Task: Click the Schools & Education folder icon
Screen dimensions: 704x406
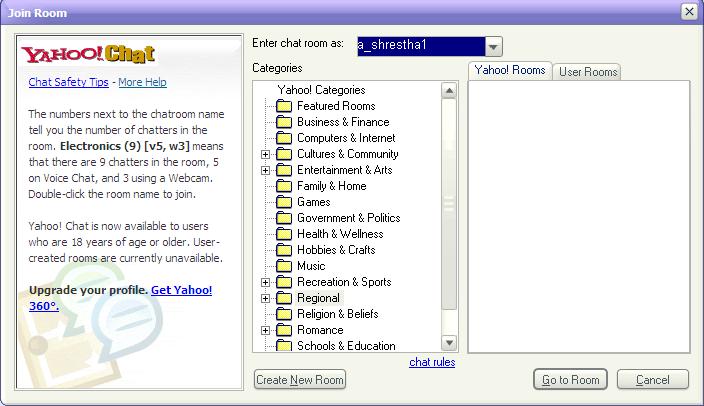Action: click(284, 346)
